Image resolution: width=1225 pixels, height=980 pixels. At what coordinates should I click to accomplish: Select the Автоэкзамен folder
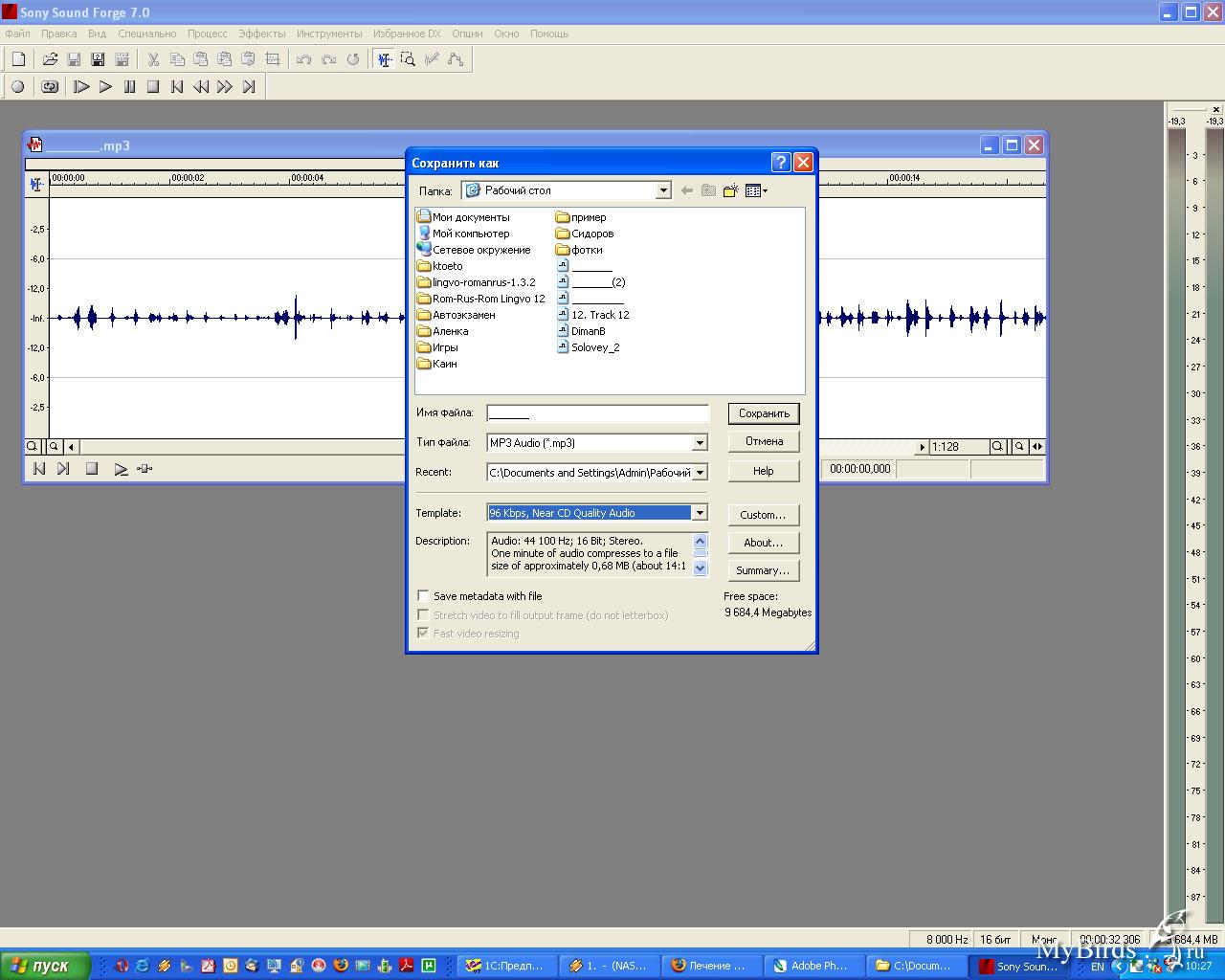pyautogui.click(x=457, y=315)
